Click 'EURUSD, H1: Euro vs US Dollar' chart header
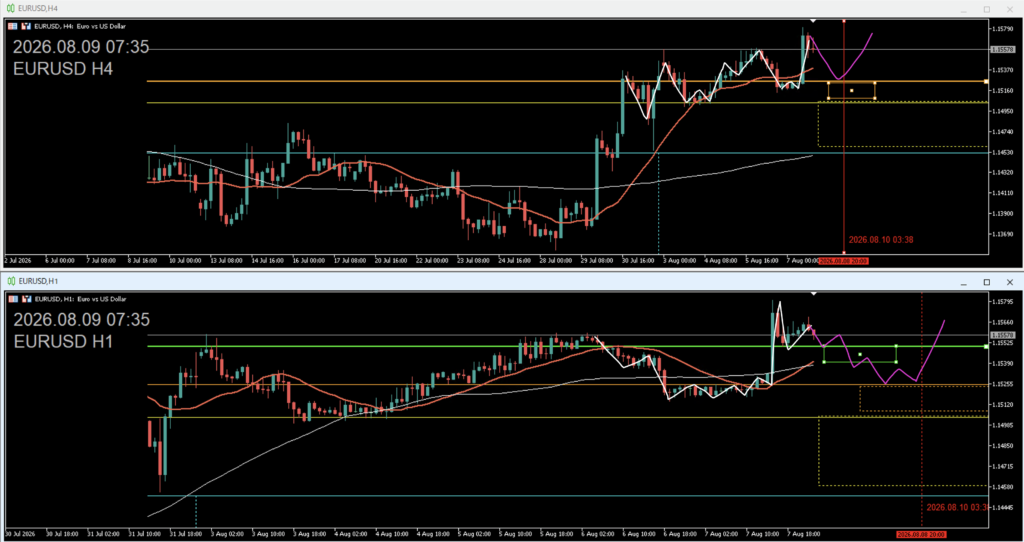This screenshot has width=1024, height=542. coord(80,298)
